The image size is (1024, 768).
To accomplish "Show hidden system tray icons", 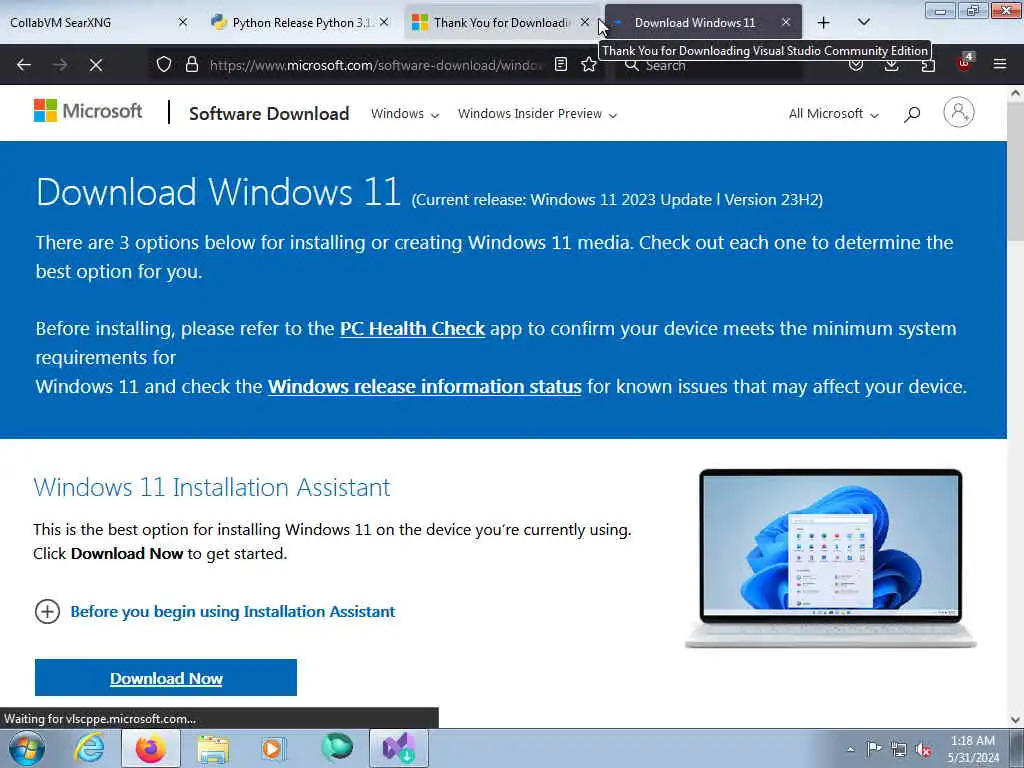I will (850, 749).
